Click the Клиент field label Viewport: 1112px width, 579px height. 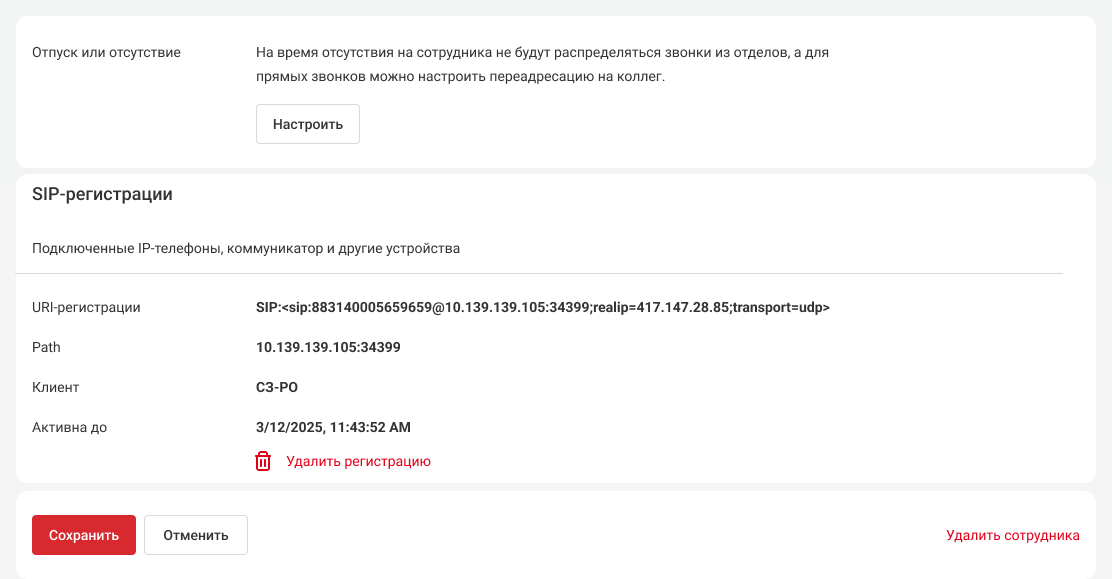(x=55, y=387)
